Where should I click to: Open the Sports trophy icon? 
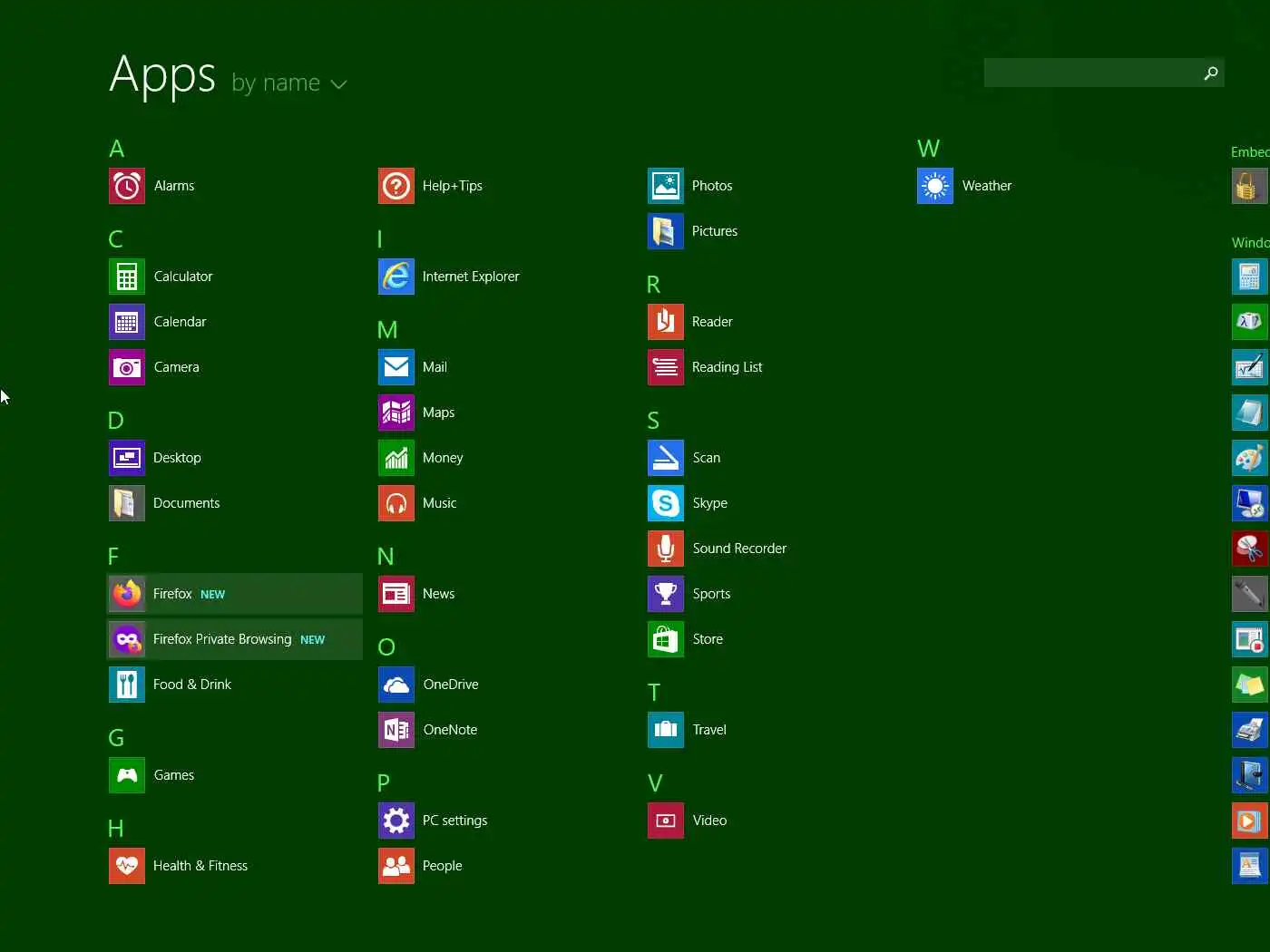tap(666, 594)
